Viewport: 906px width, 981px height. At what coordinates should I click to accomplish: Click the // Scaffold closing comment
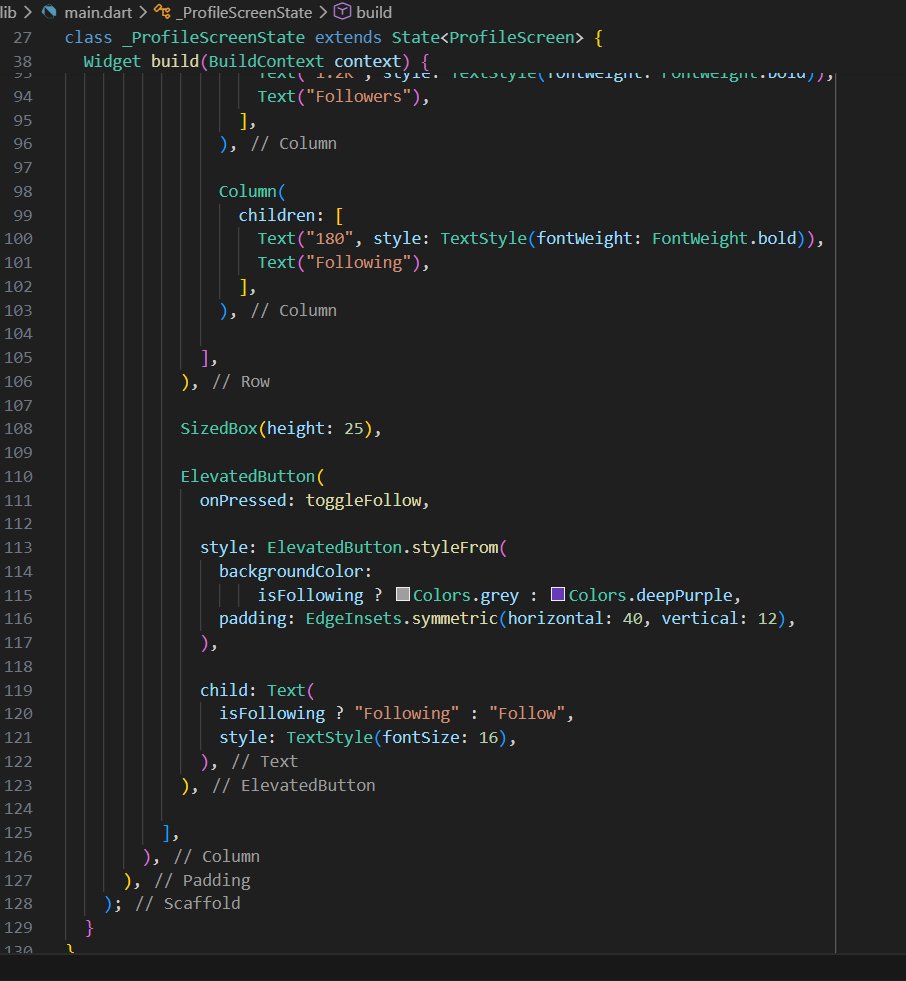(187, 903)
